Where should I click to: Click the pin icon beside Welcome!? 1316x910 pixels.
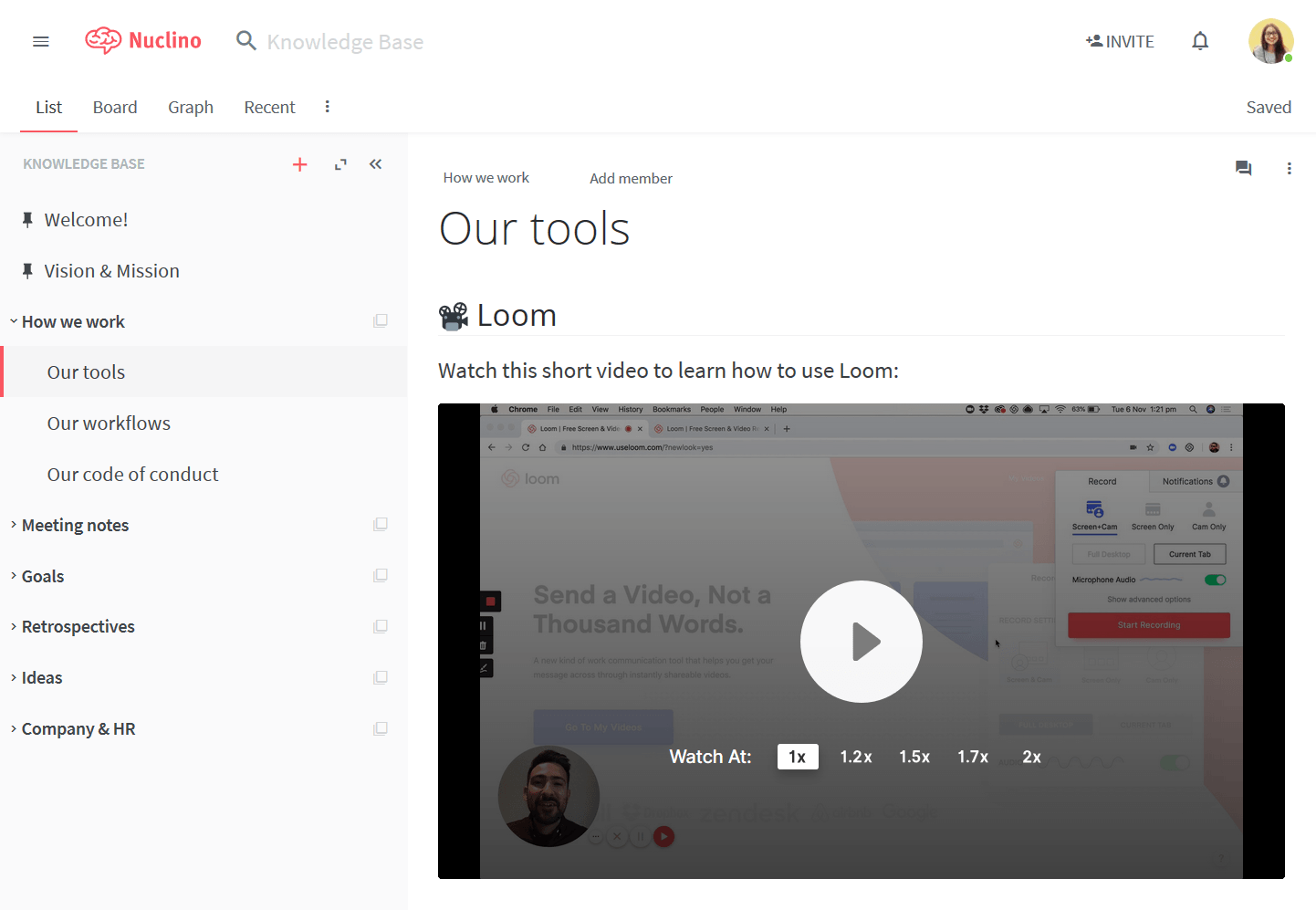(27, 220)
